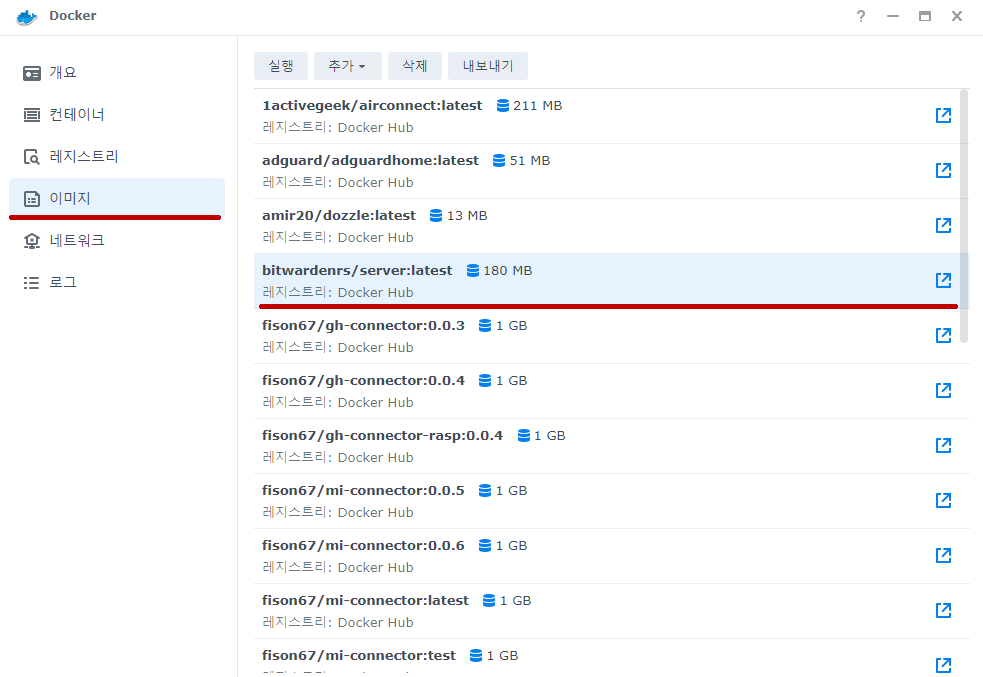Open link icon for fison67/mi-connector:test

944,665
